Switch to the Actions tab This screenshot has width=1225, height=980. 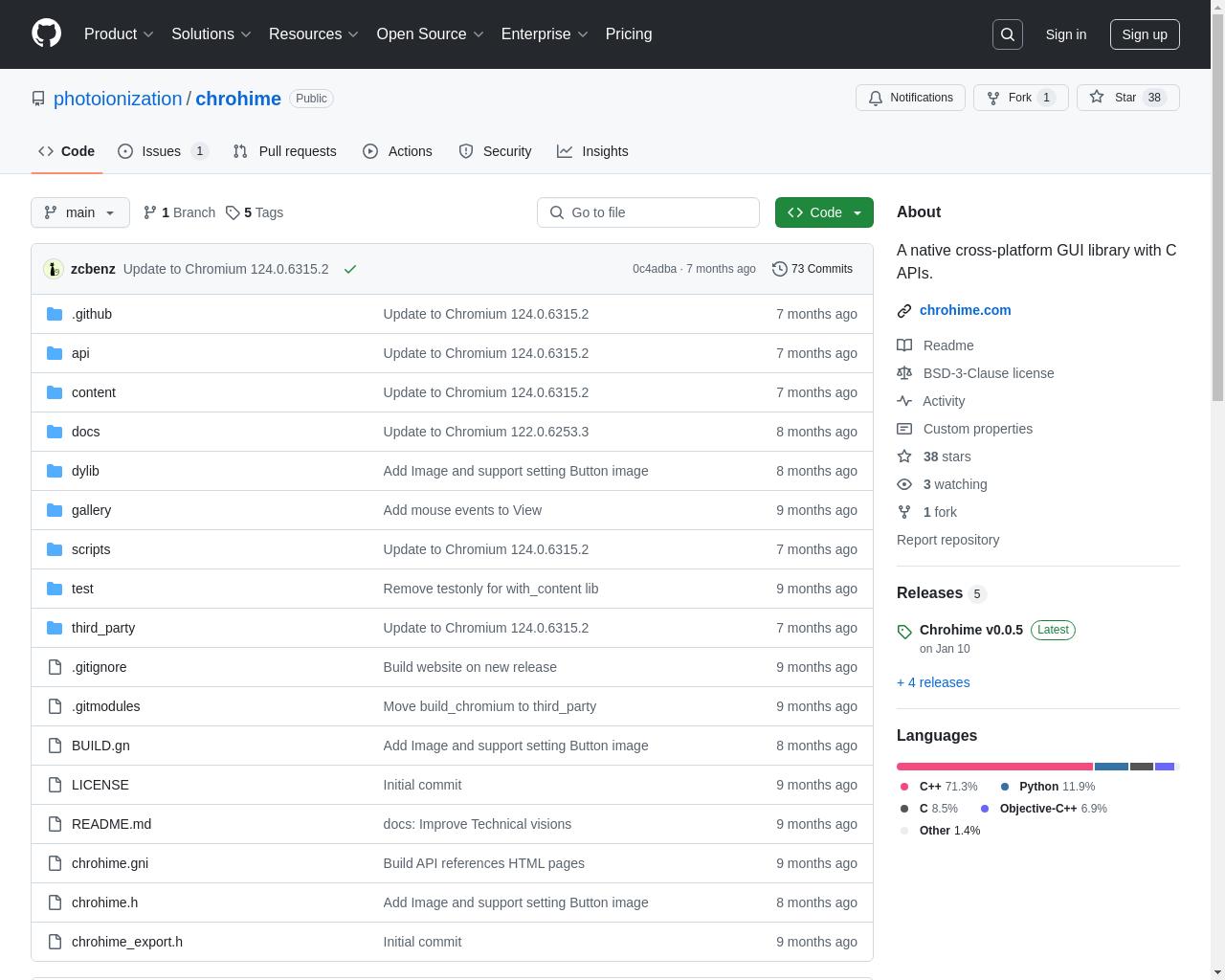pos(397,151)
